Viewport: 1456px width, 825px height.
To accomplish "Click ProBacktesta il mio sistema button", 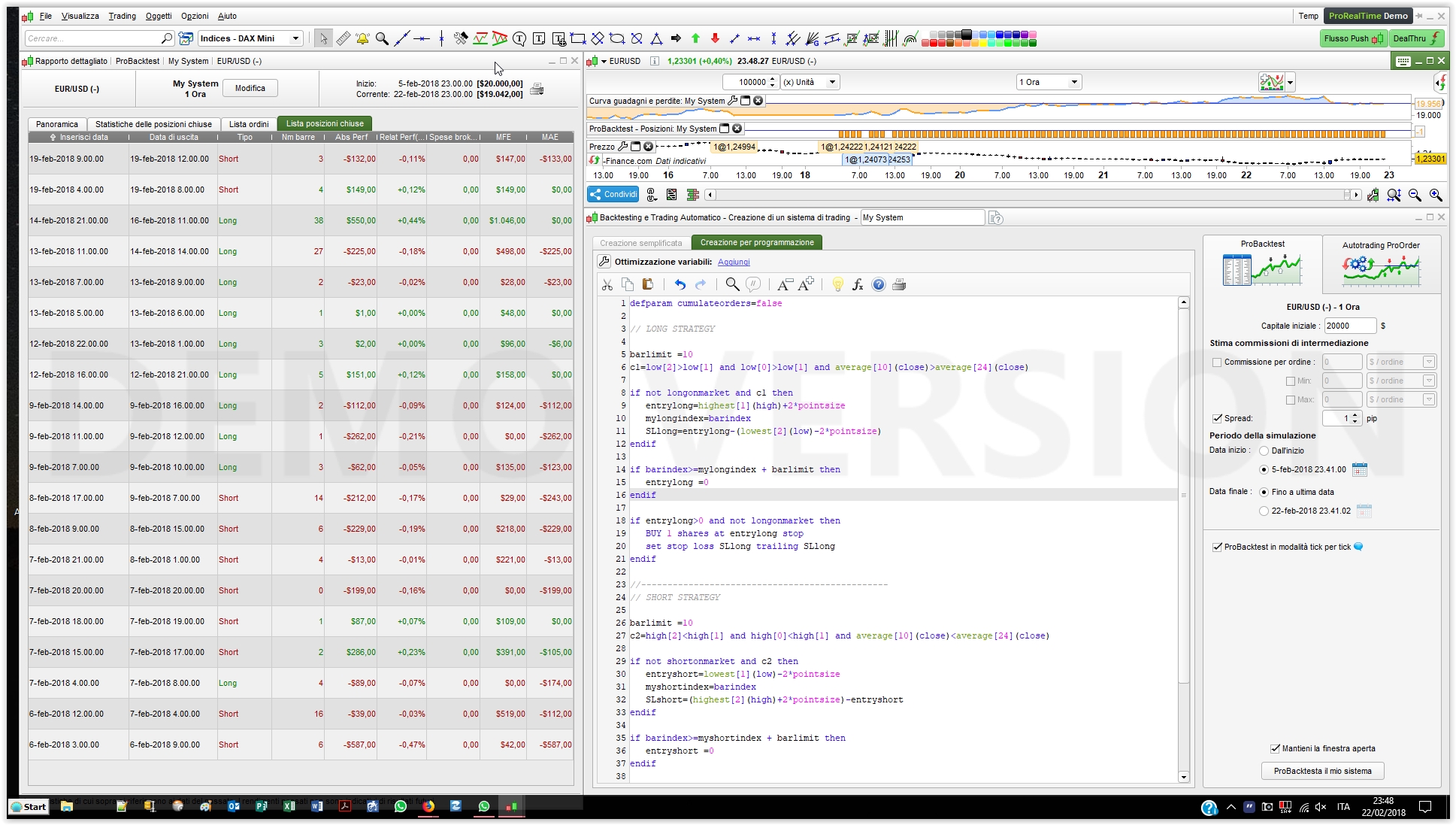I will (x=1322, y=771).
